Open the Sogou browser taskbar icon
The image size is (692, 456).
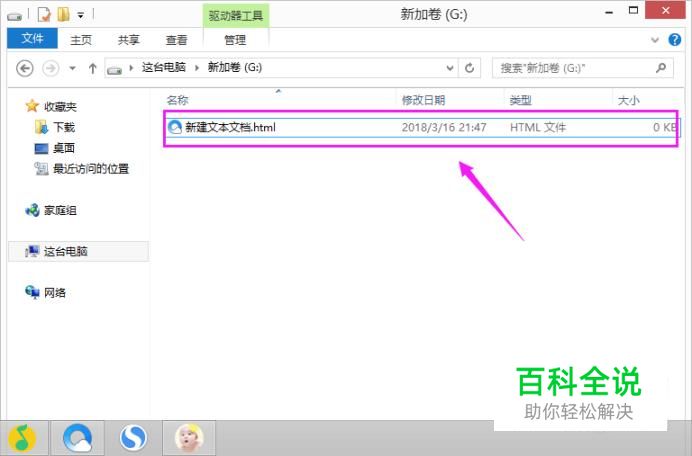pos(133,438)
